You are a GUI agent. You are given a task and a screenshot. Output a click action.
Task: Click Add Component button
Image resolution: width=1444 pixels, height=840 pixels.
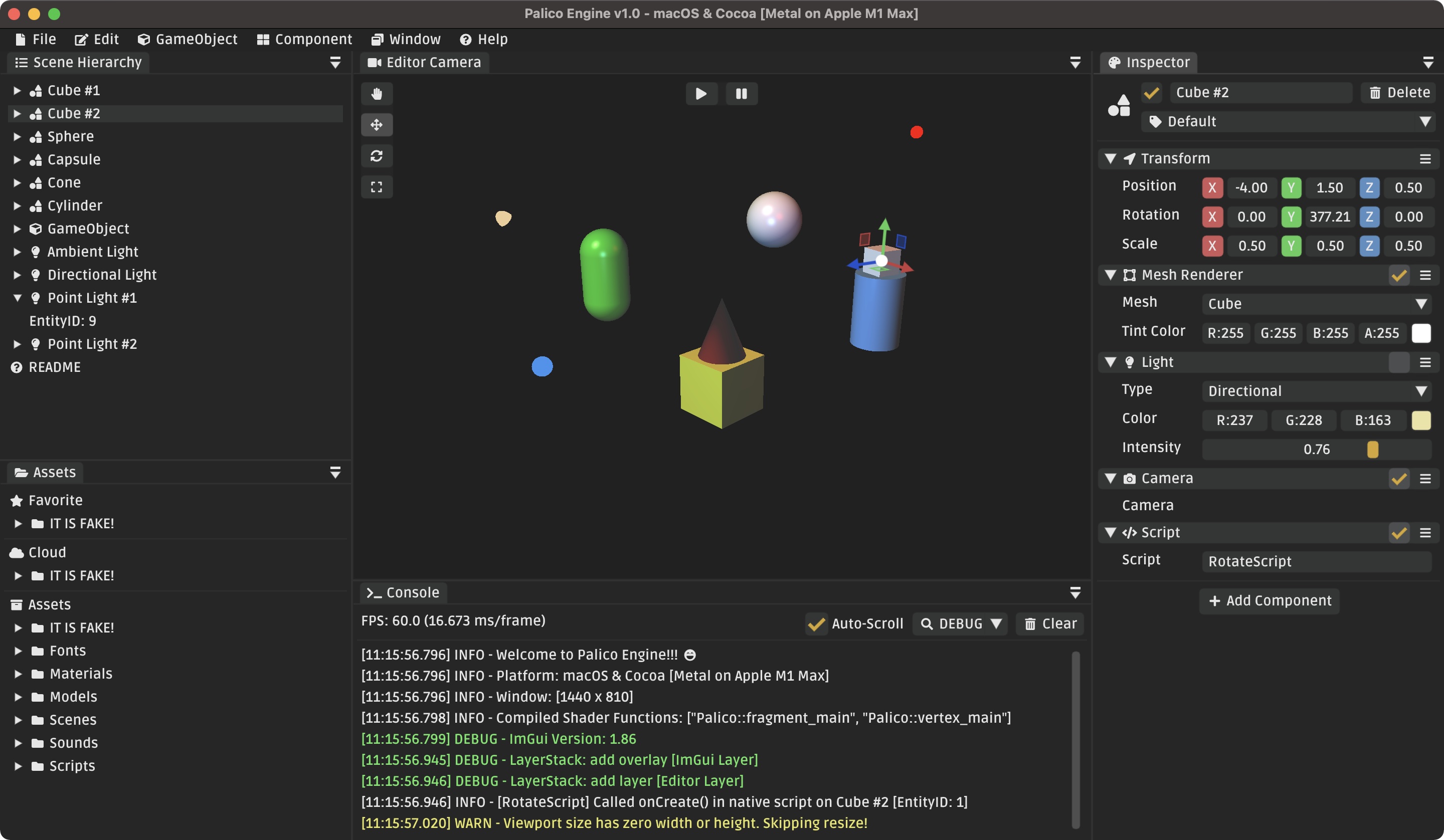point(1269,601)
